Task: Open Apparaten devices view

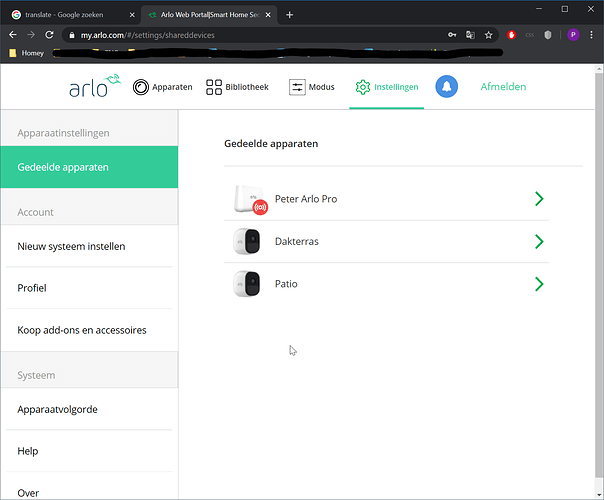Action: (162, 87)
